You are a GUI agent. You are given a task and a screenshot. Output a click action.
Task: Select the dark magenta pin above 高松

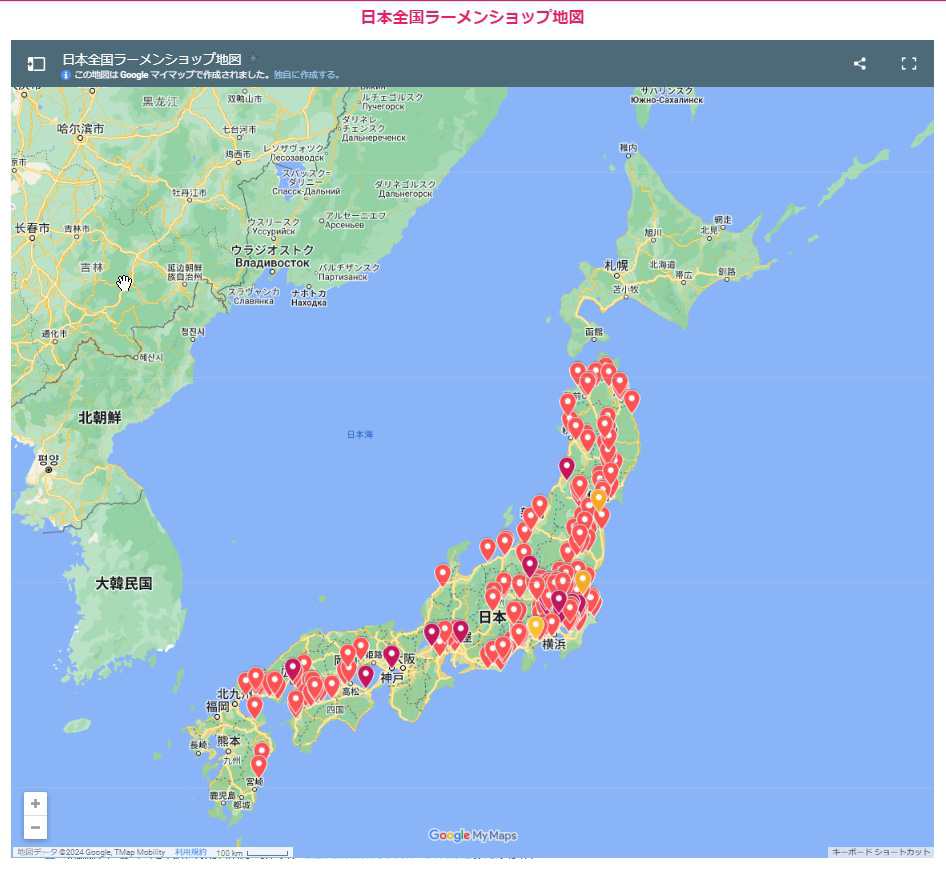tap(366, 675)
